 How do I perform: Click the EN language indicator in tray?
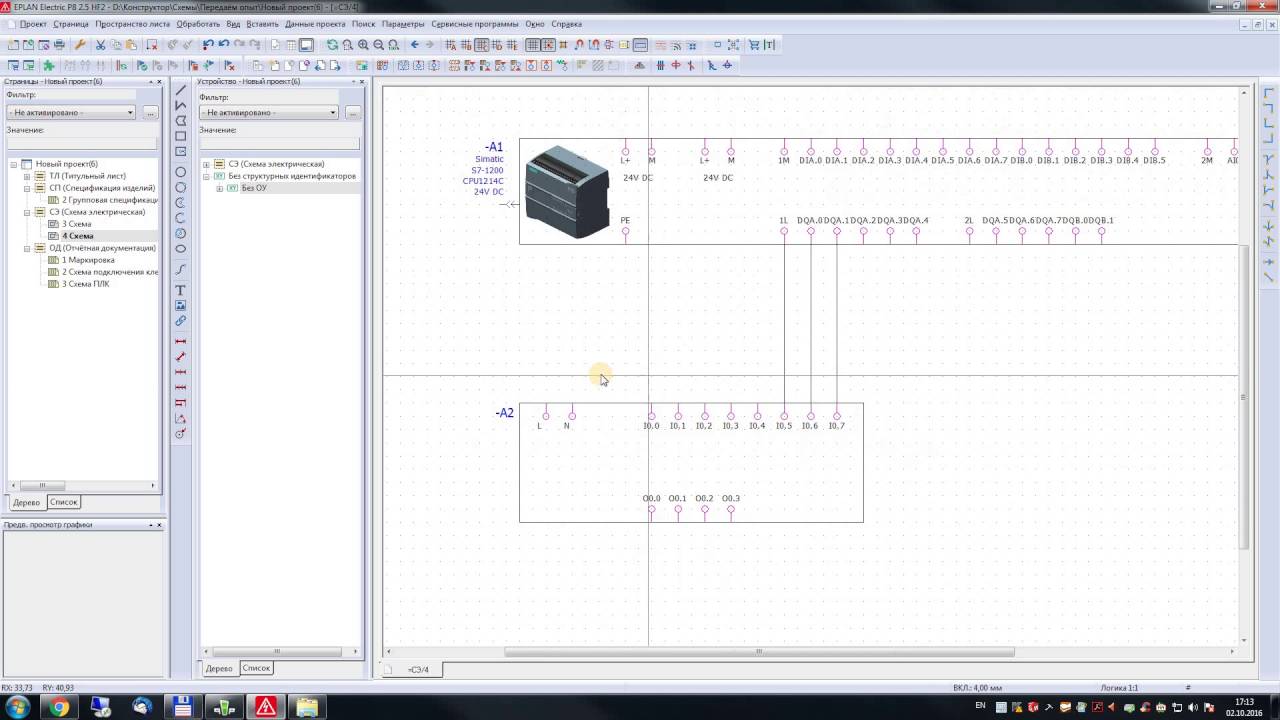[x=980, y=707]
